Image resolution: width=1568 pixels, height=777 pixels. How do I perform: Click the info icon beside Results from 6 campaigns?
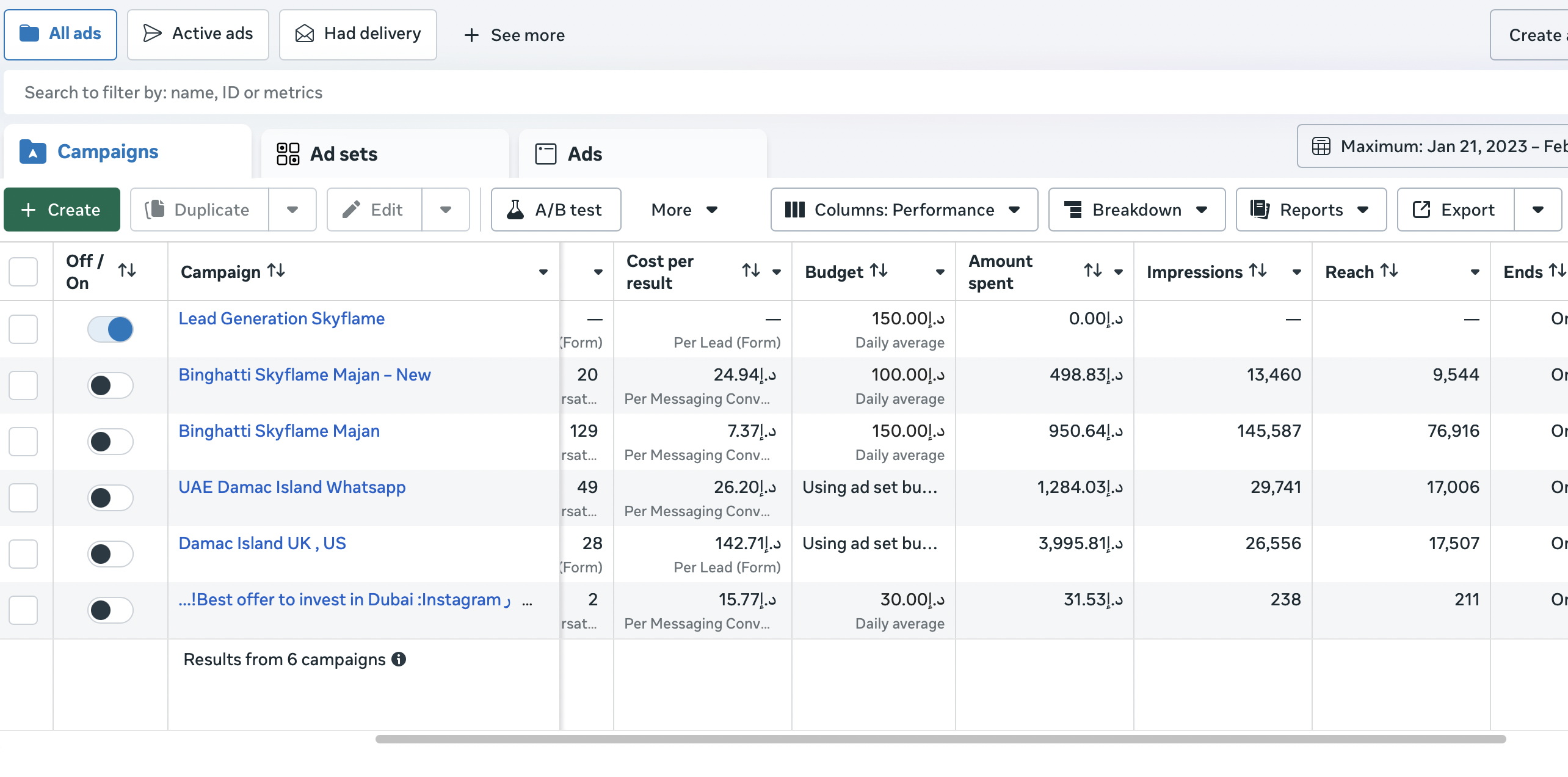coord(399,659)
